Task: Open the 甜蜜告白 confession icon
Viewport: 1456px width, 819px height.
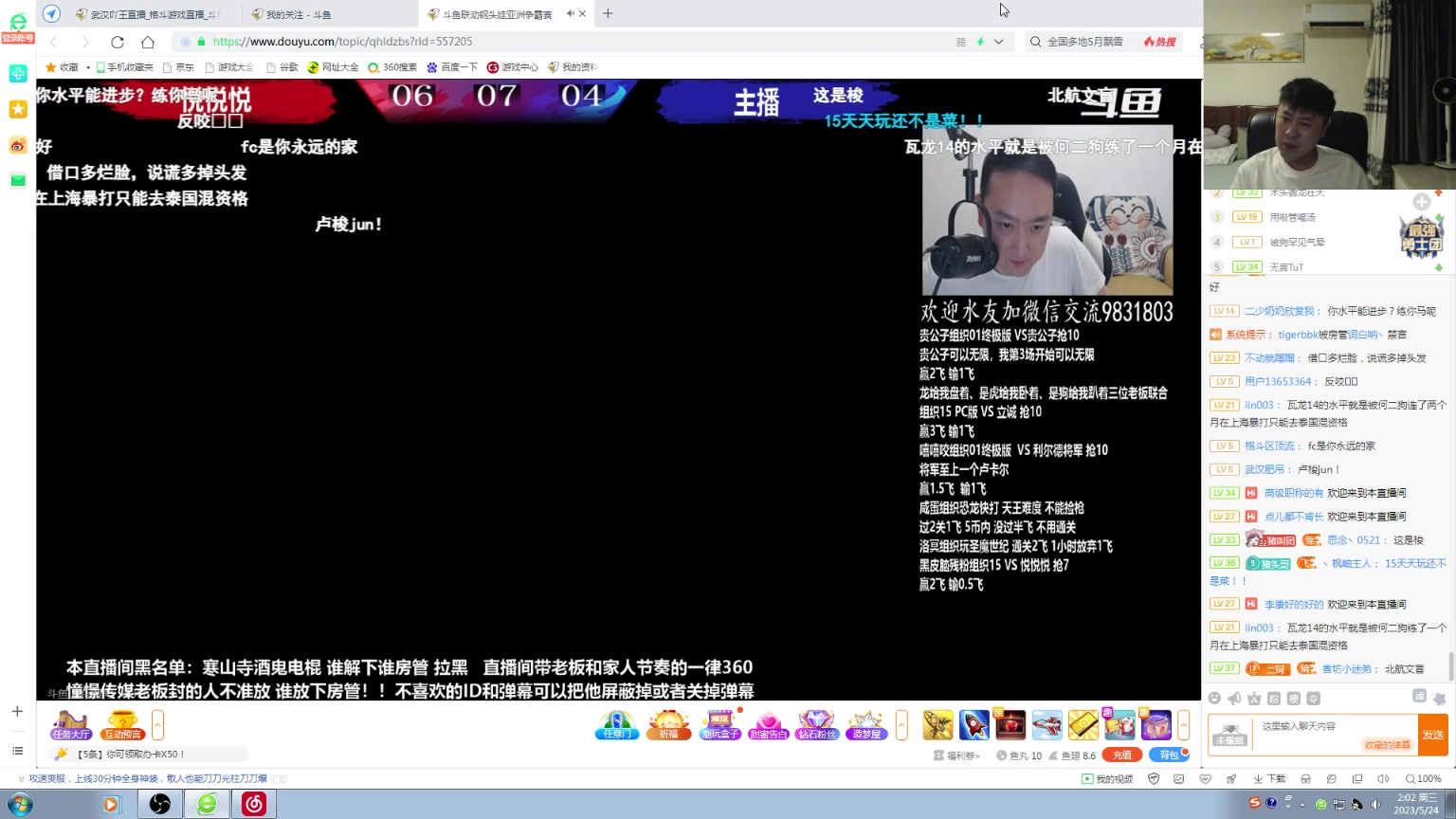Action: pyautogui.click(x=769, y=725)
